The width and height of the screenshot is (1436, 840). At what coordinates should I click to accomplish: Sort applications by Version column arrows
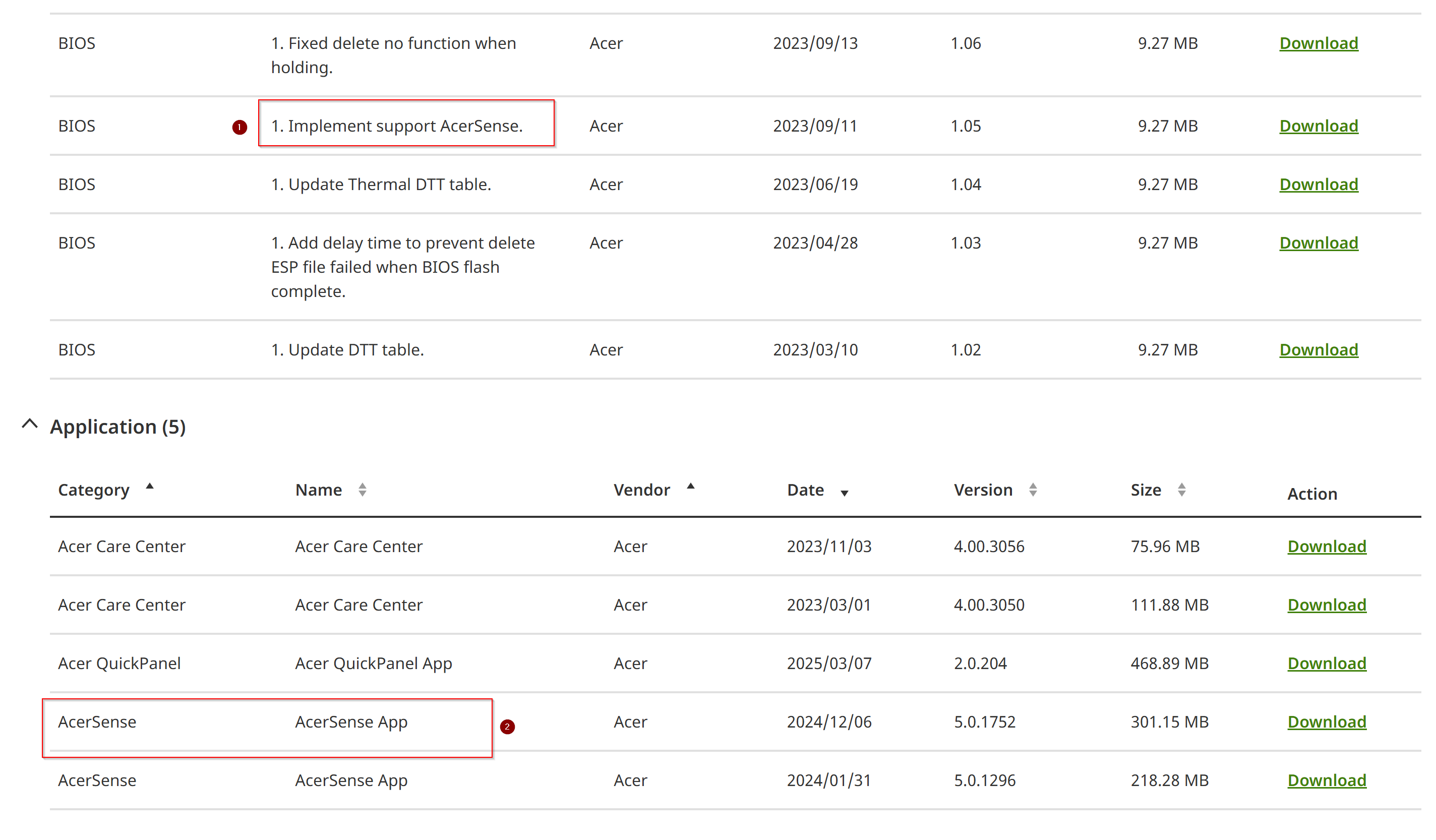pos(1033,490)
